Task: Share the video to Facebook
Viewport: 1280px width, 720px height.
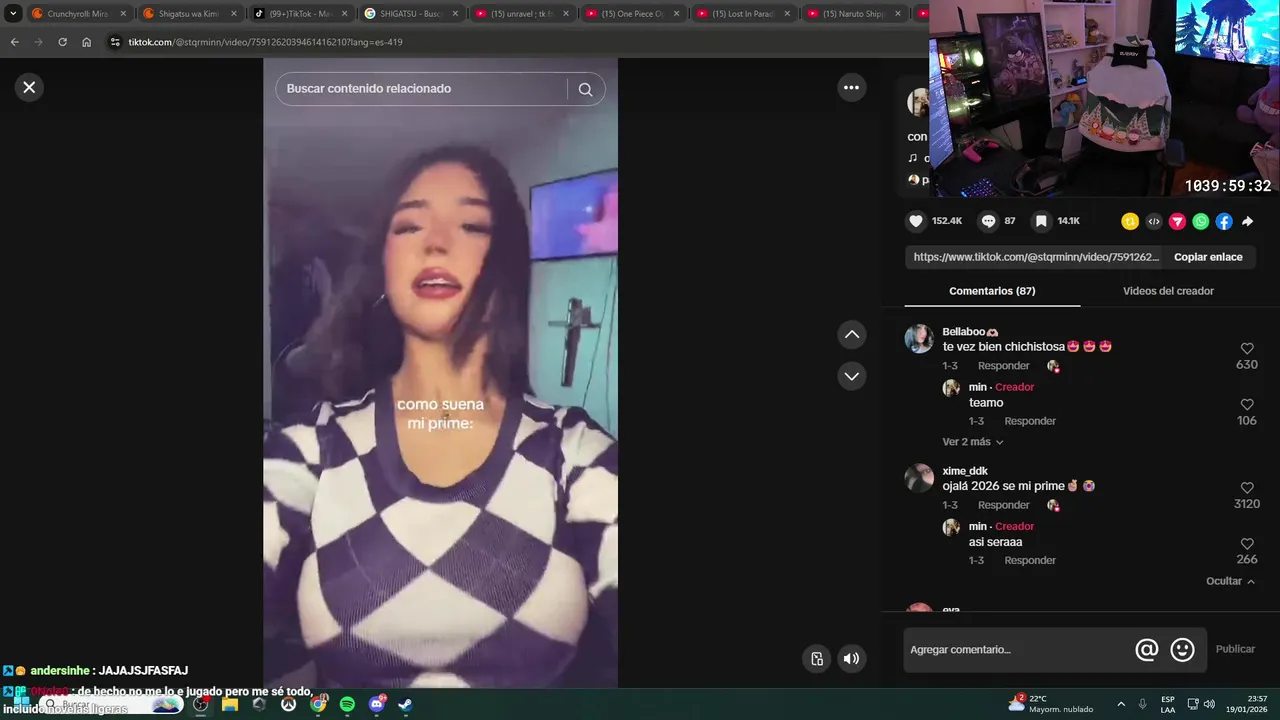Action: [x=1224, y=221]
